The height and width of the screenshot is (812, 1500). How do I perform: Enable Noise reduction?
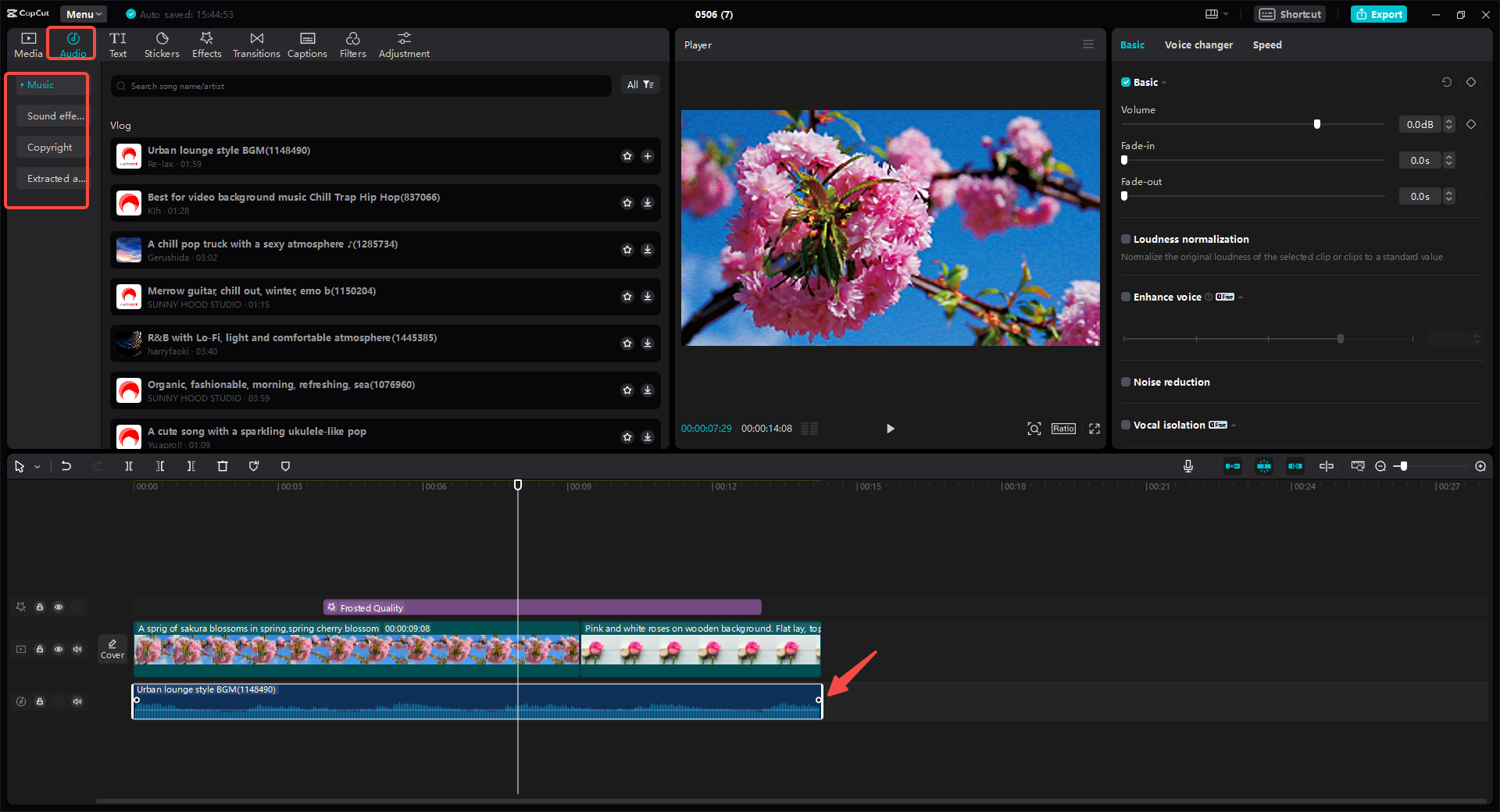click(1125, 382)
